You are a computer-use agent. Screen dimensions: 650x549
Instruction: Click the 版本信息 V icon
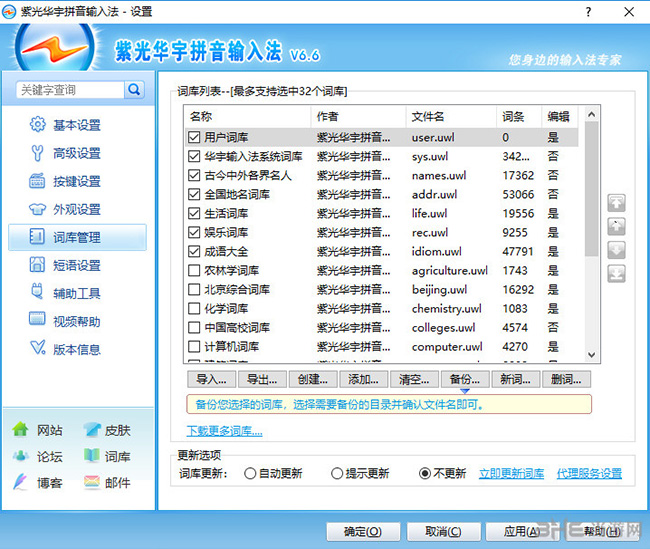(38, 347)
